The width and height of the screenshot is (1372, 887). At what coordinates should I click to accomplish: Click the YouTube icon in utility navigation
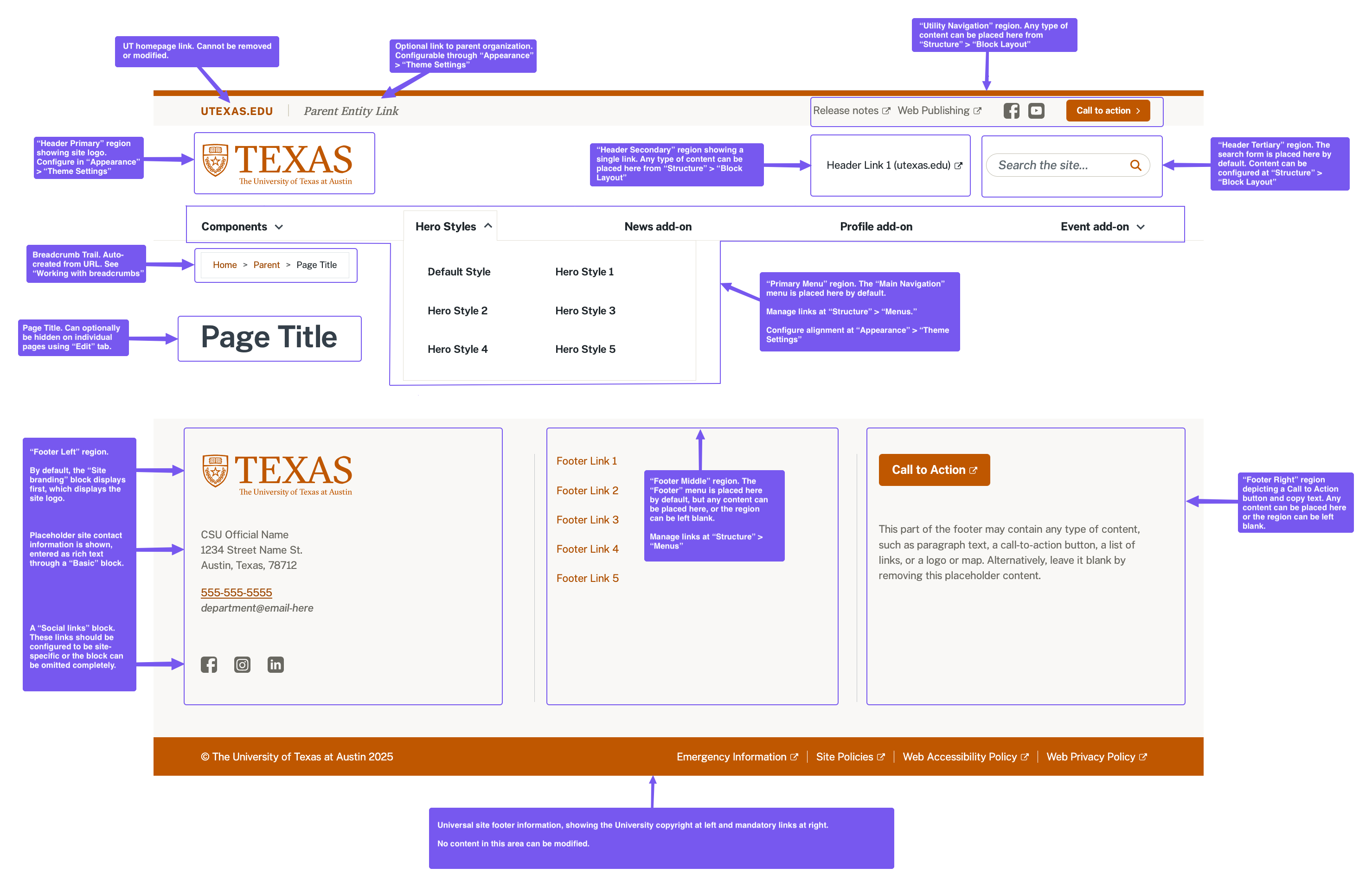pos(1036,111)
